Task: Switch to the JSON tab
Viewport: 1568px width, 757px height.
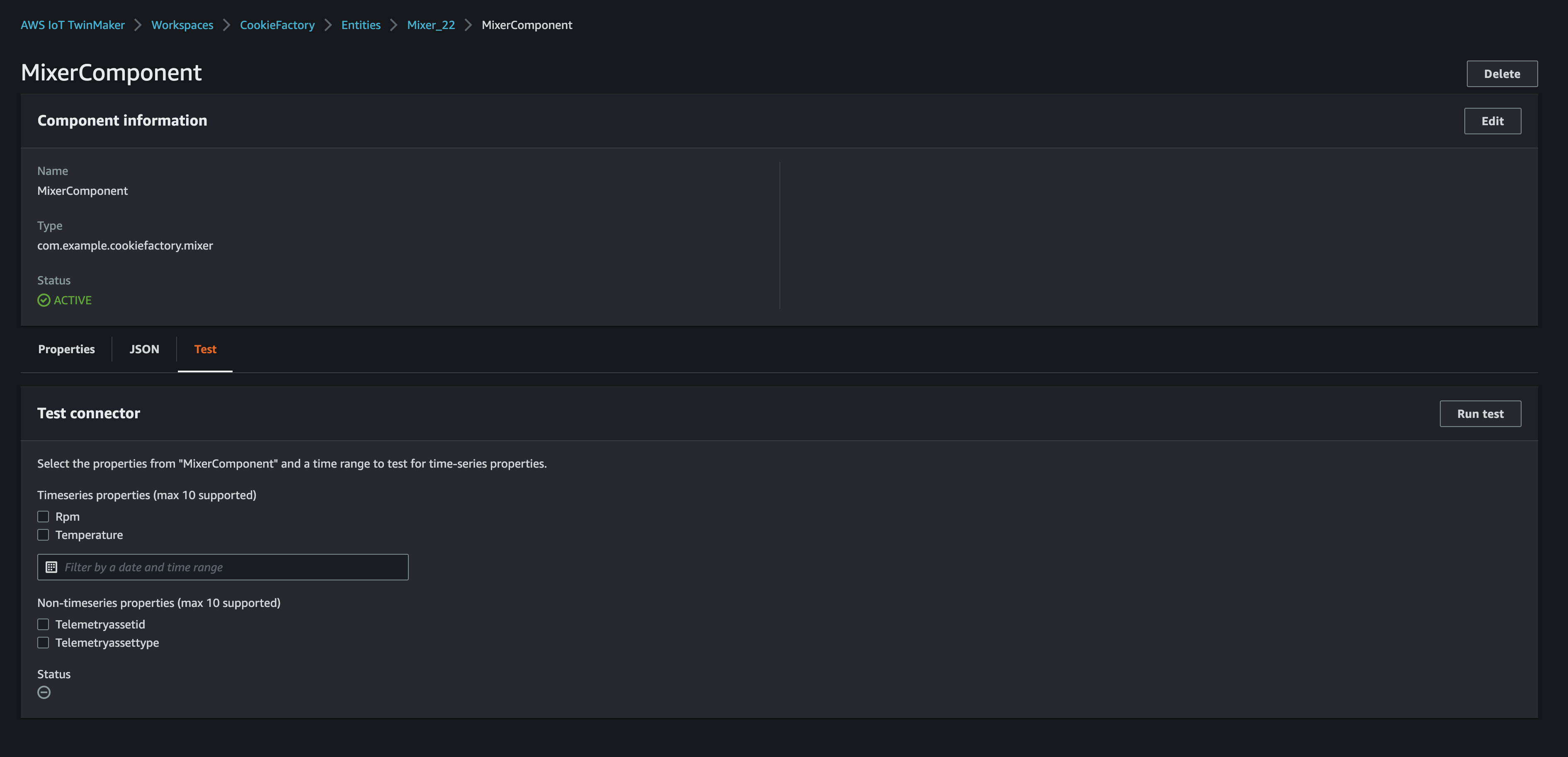Action: point(144,349)
